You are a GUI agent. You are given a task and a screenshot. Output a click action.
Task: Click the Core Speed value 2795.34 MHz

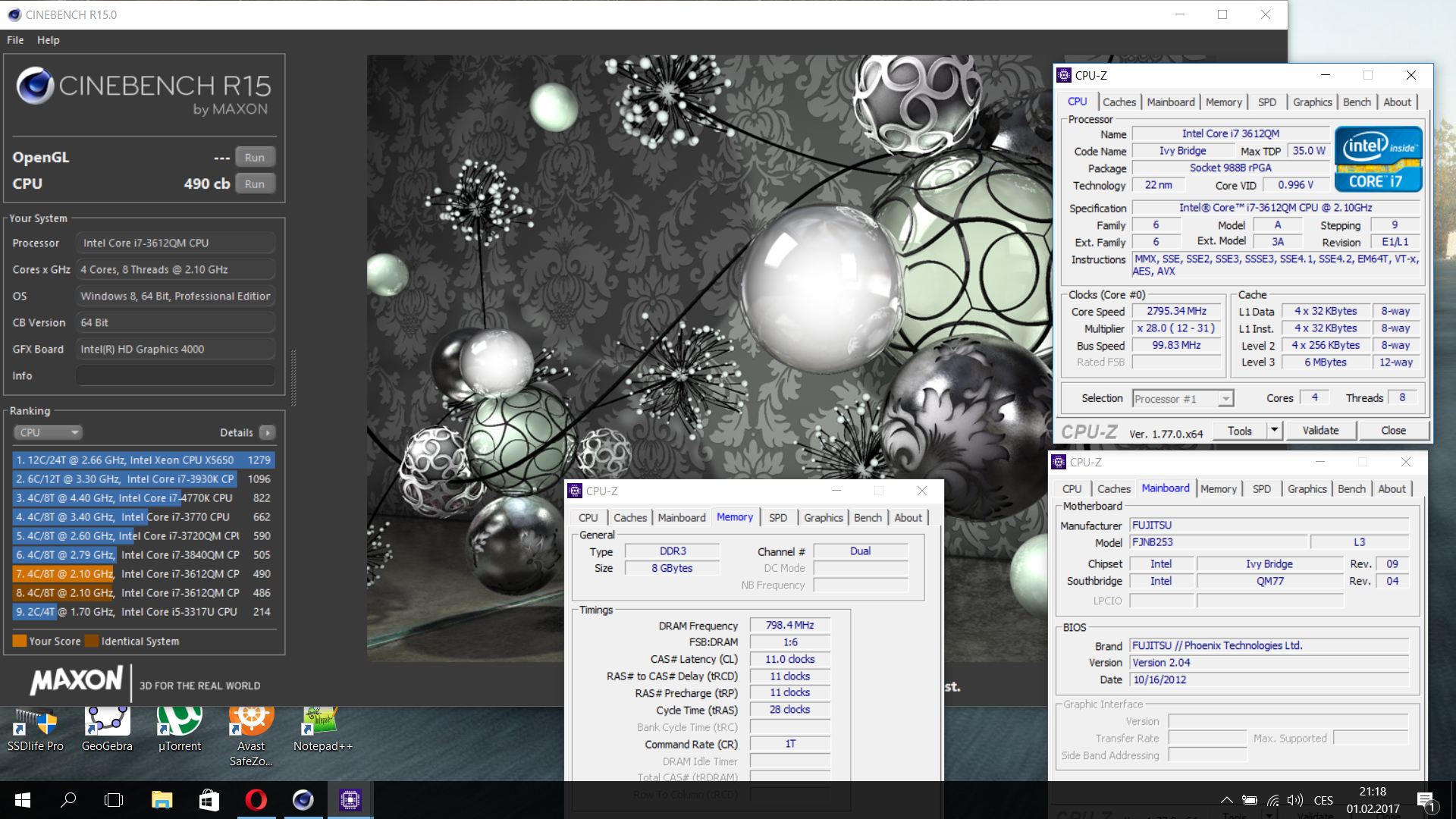tap(1176, 311)
